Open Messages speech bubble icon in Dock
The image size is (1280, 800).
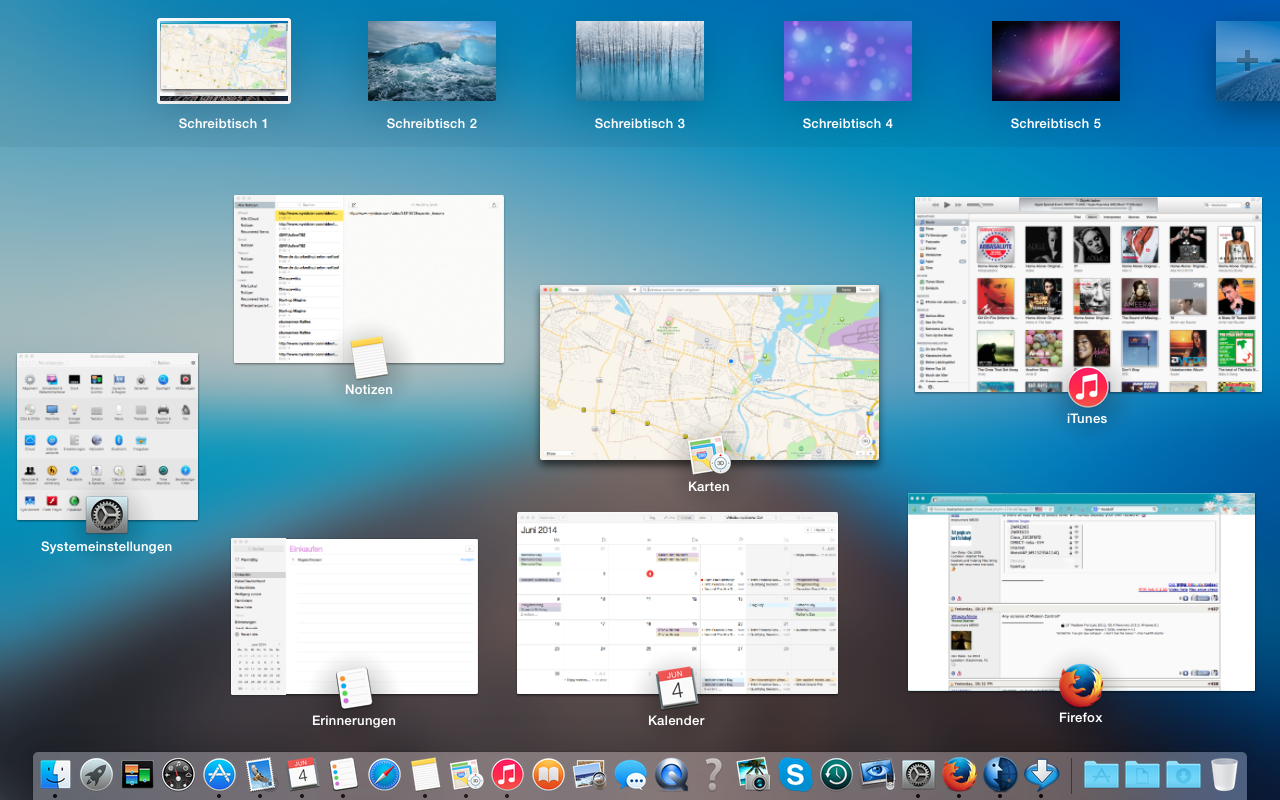630,775
